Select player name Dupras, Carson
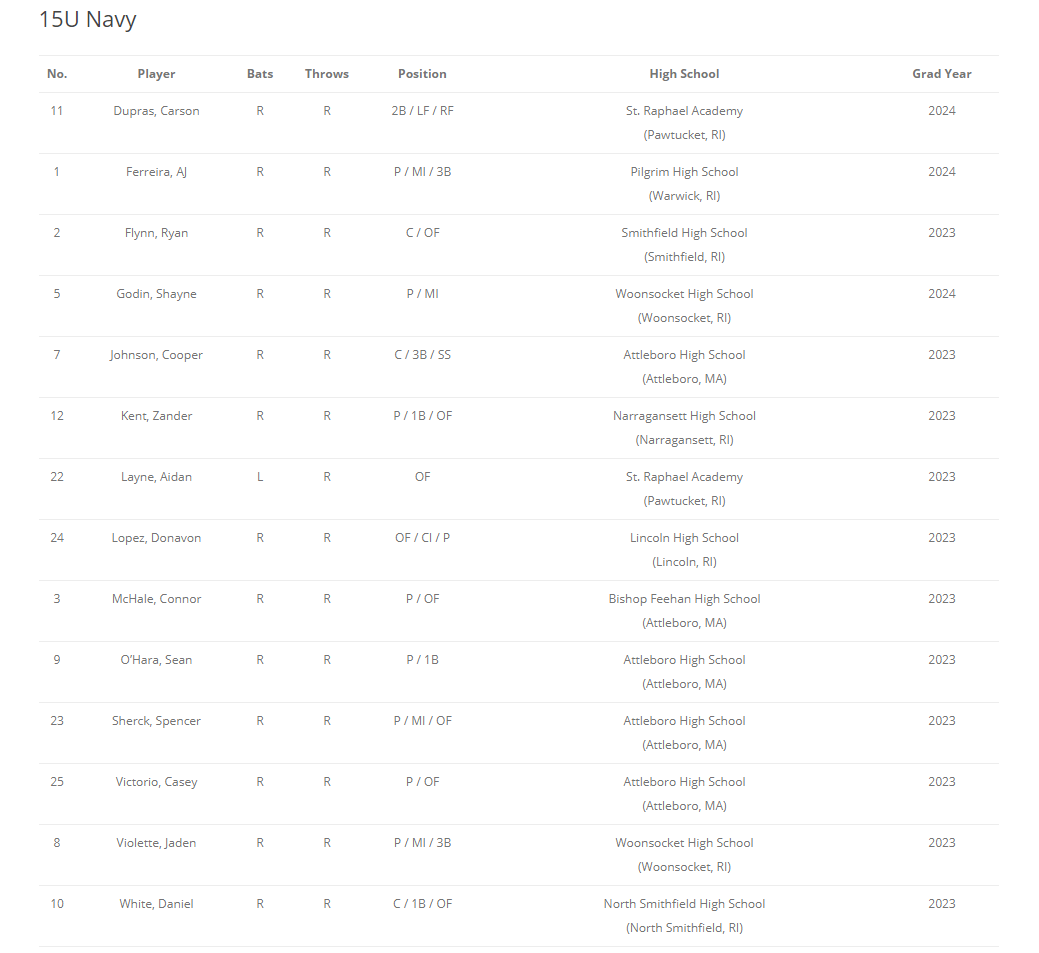1039x953 pixels. tap(156, 111)
